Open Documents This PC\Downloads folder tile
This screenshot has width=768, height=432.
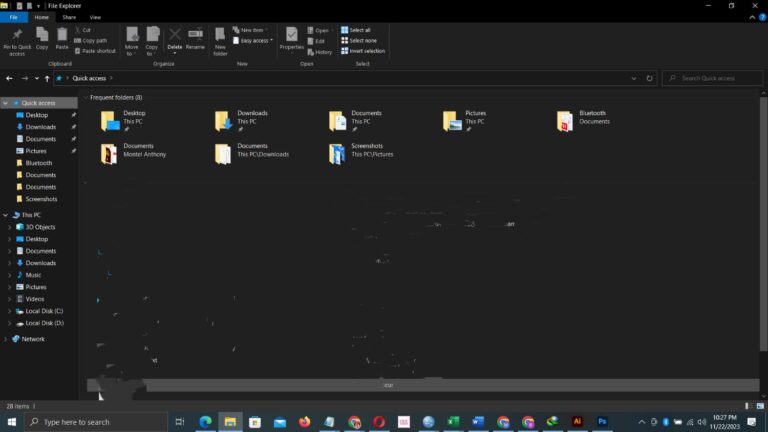(252, 153)
